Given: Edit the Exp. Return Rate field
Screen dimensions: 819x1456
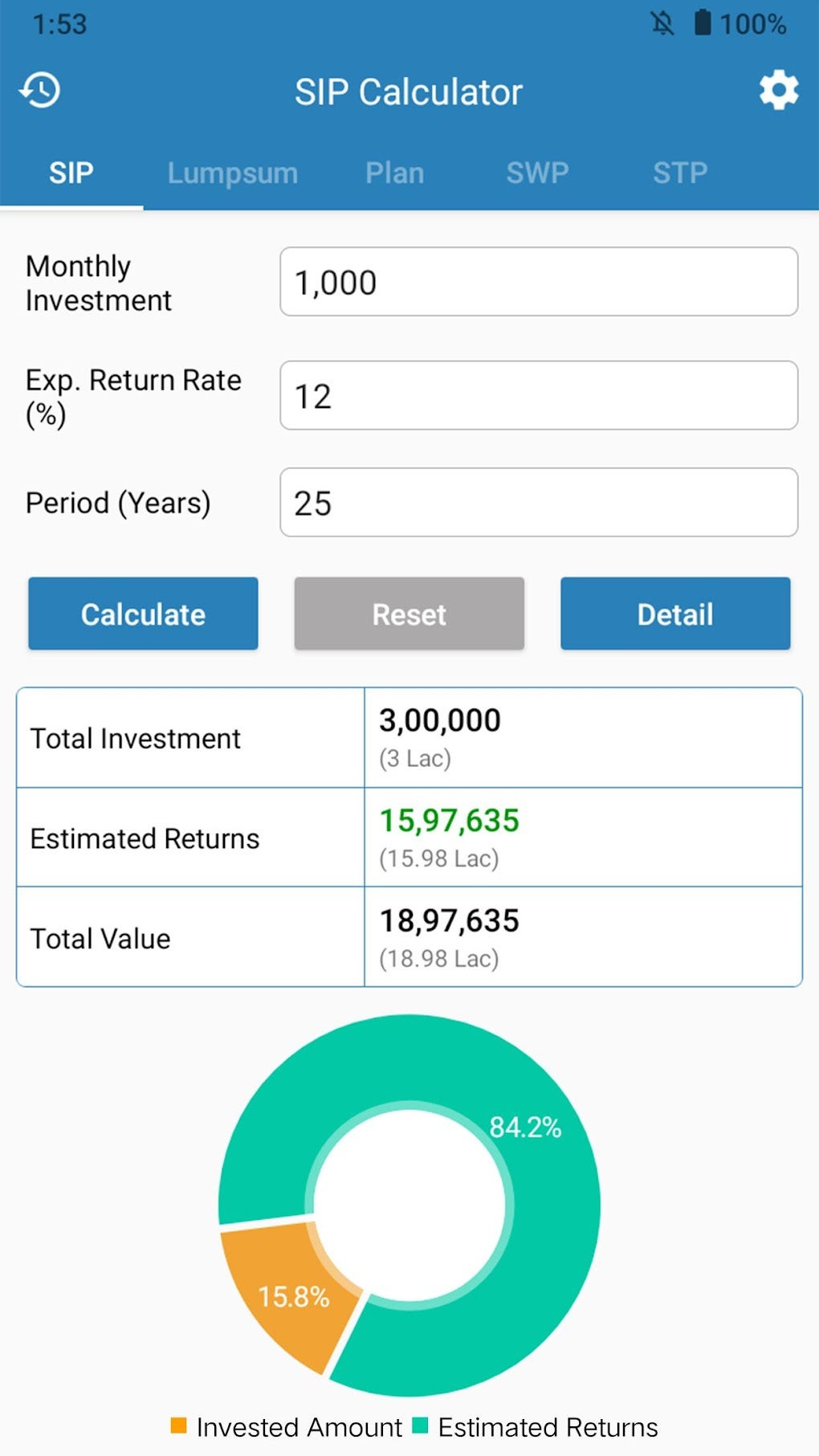Looking at the screenshot, I should point(538,395).
